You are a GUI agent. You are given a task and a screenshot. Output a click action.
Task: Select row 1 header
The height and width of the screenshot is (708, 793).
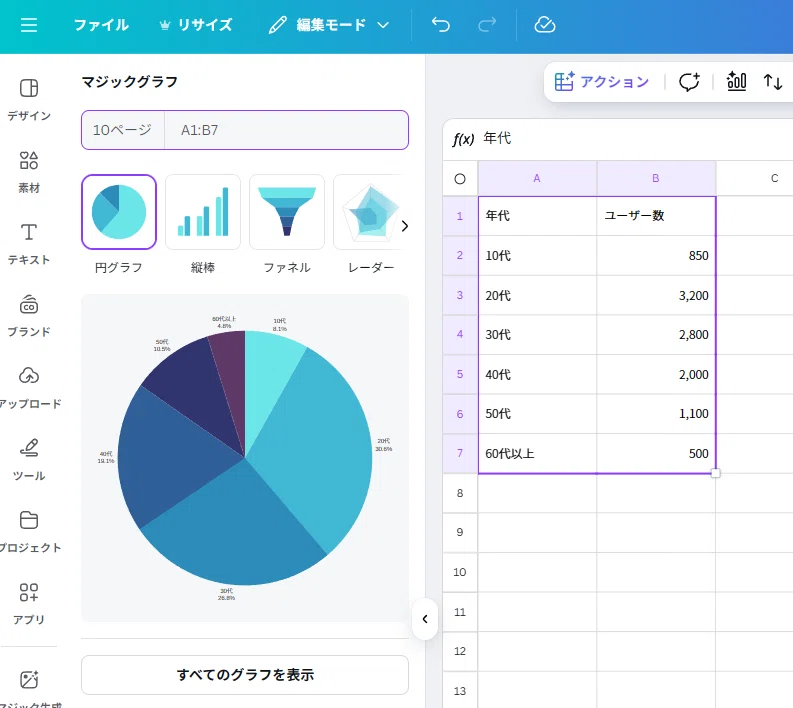point(460,216)
